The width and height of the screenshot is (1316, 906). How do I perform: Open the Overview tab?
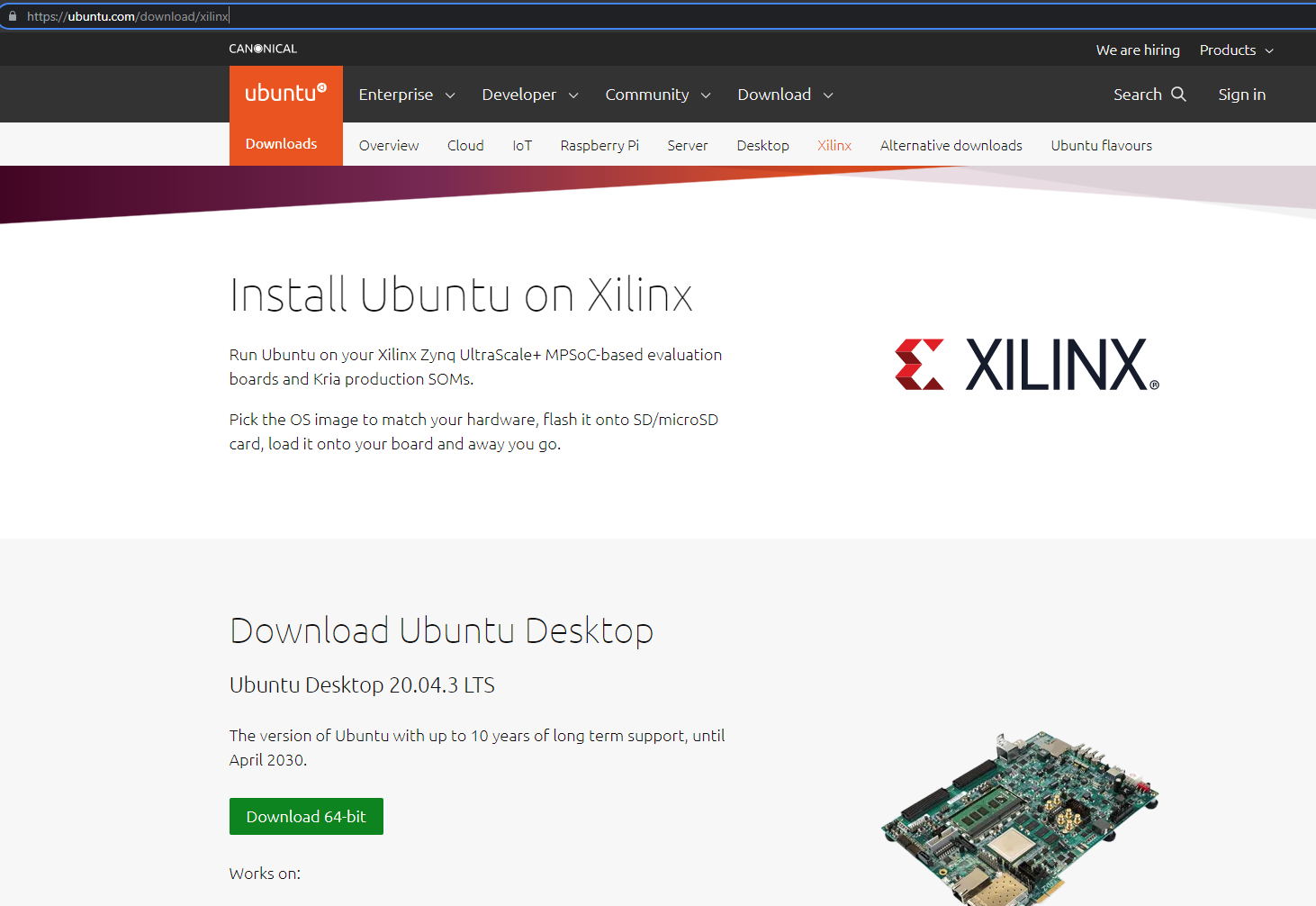(389, 145)
